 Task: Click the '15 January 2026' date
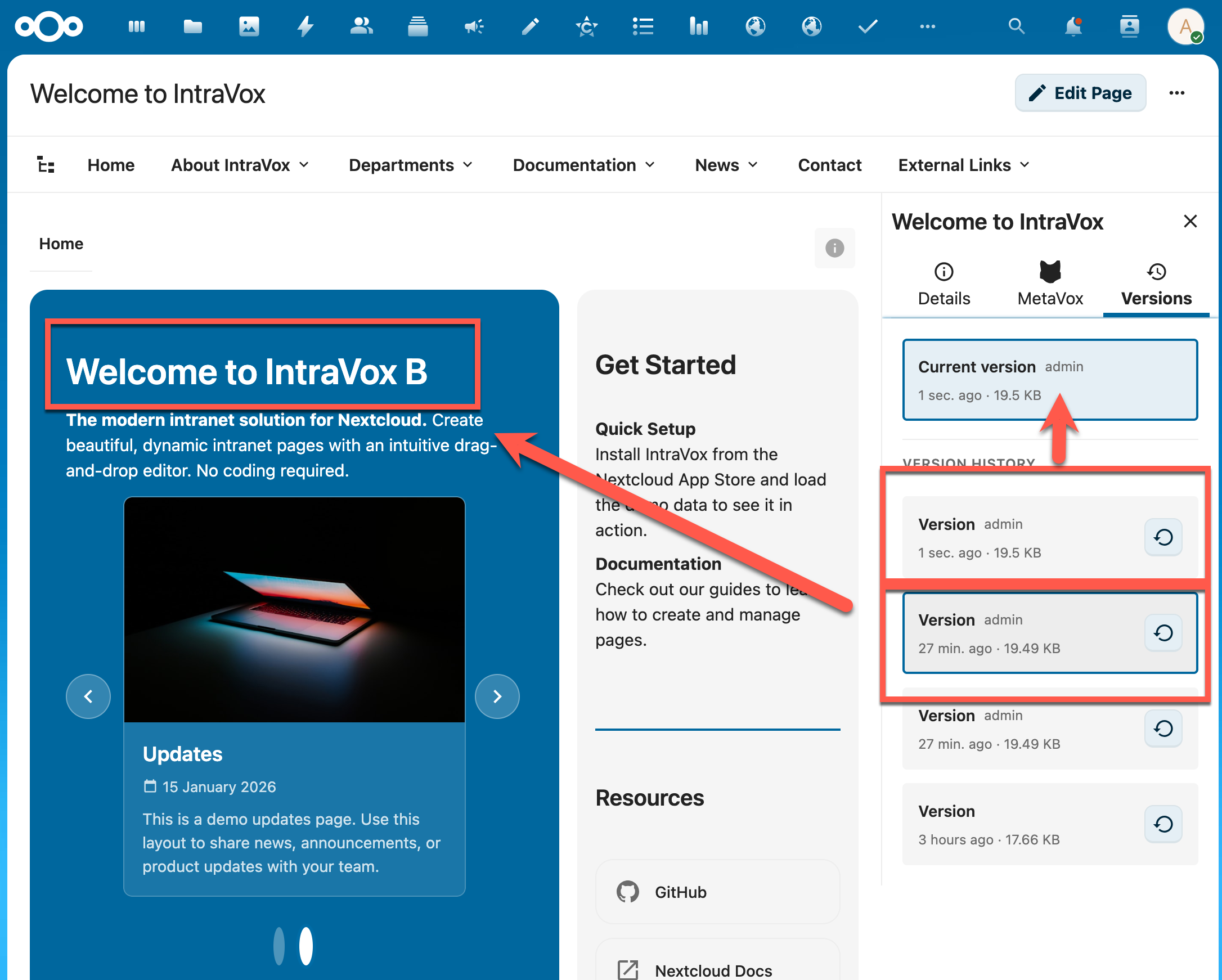coord(219,786)
